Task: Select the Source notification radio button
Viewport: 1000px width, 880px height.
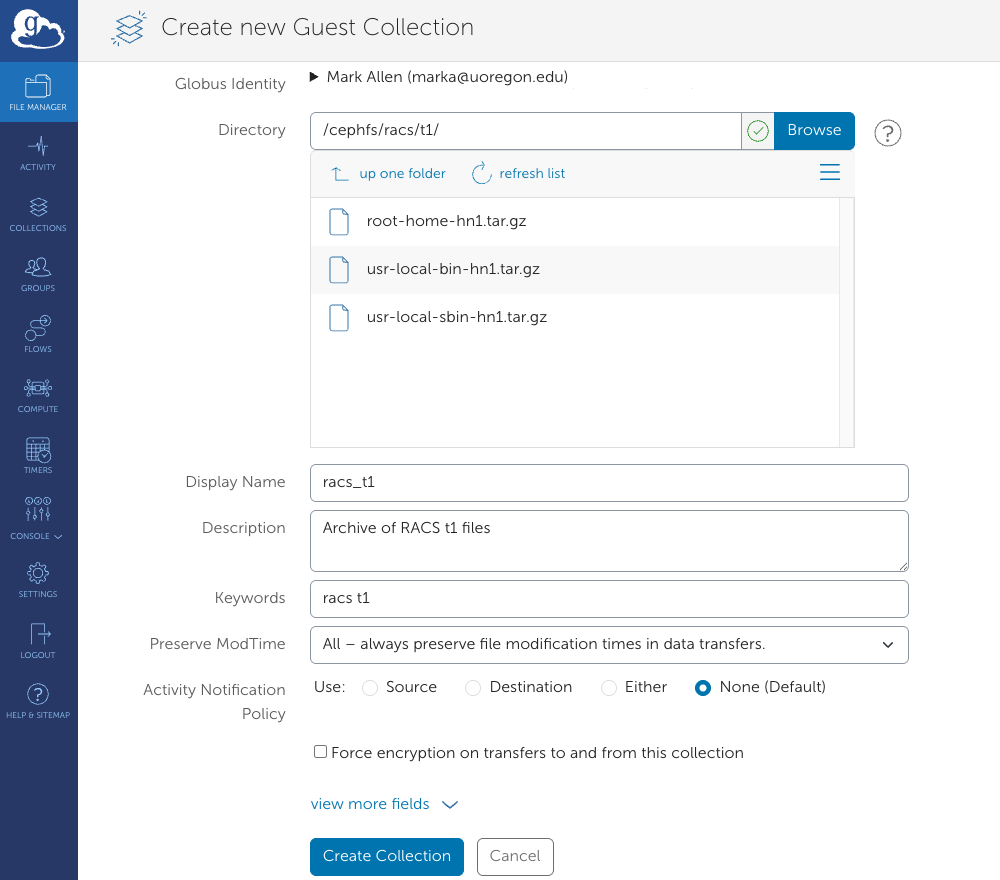Action: point(368,688)
